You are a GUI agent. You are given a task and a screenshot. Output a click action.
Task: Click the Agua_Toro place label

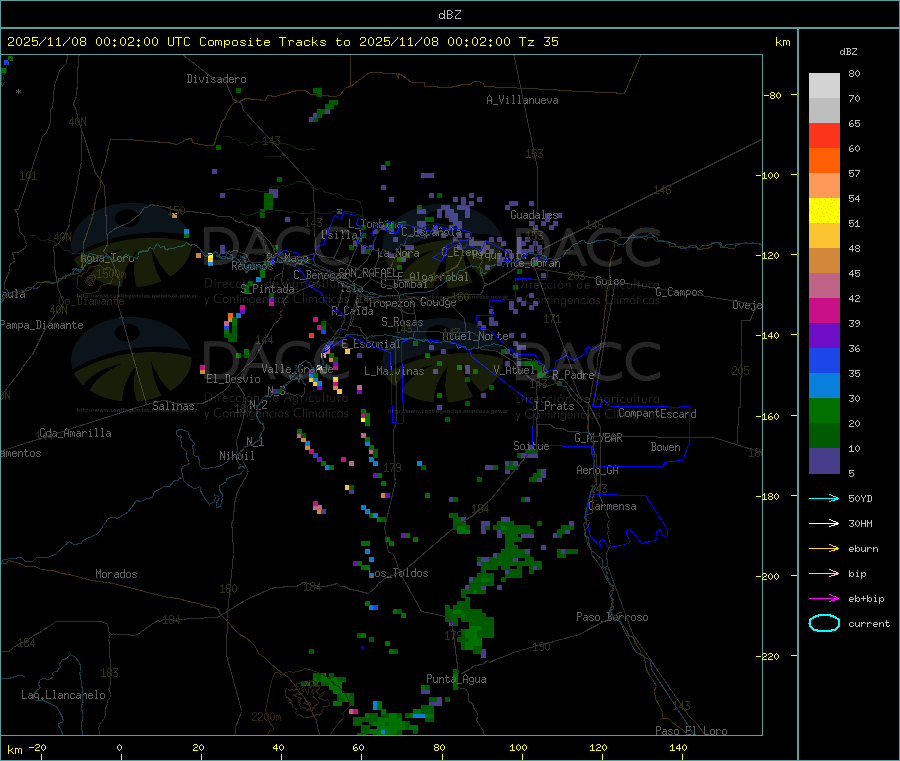[107, 258]
